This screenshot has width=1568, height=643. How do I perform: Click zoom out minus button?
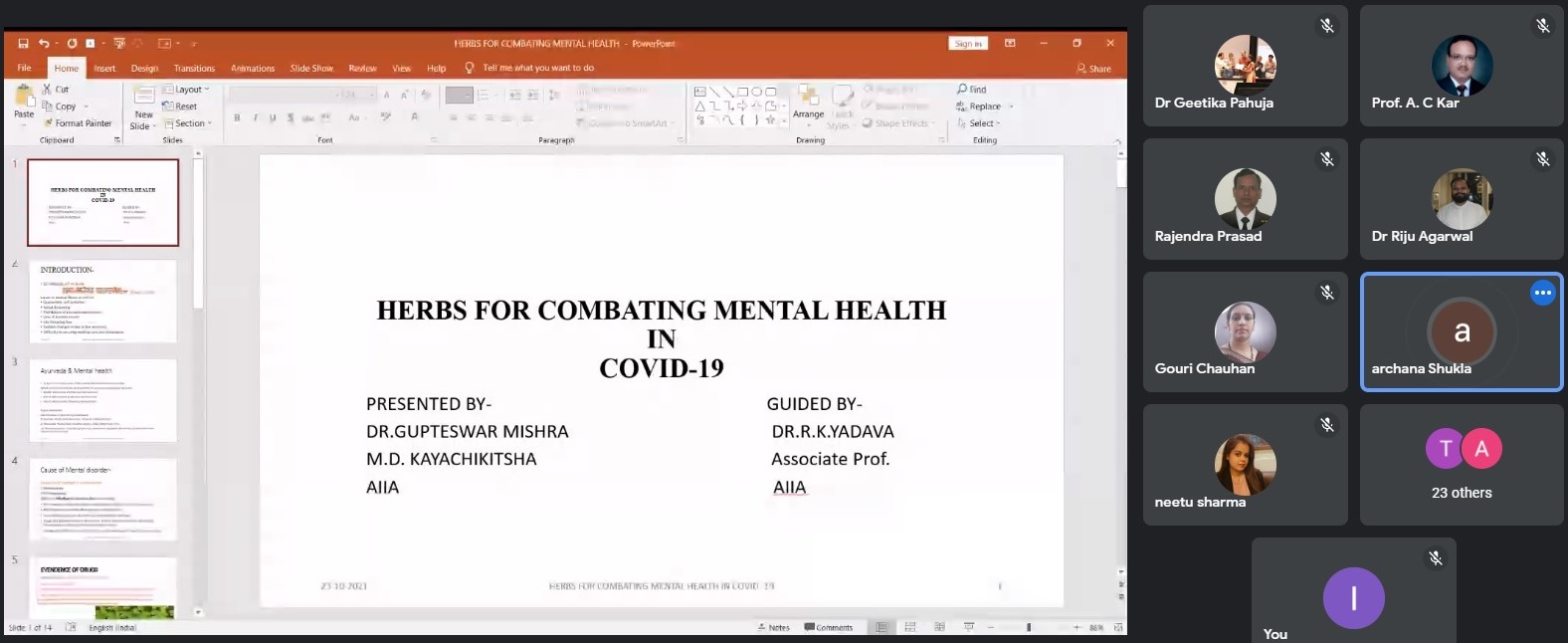[x=991, y=627]
